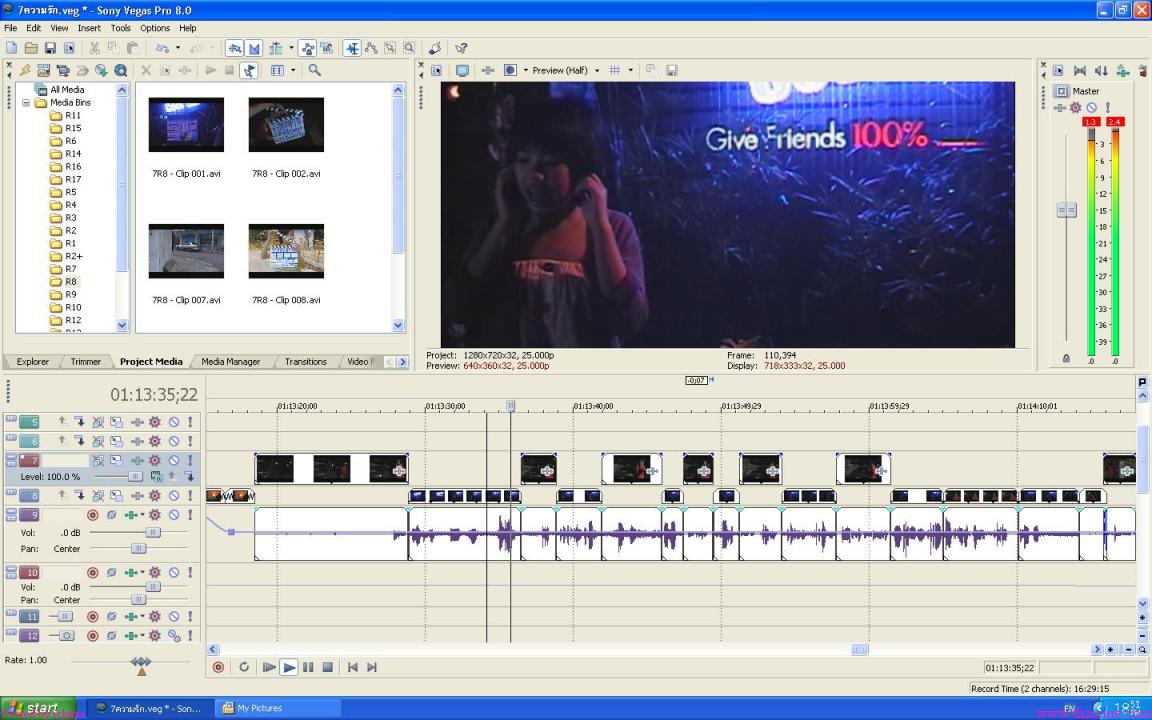The image size is (1152, 720).
Task: Solo video track 6
Action: (190, 442)
